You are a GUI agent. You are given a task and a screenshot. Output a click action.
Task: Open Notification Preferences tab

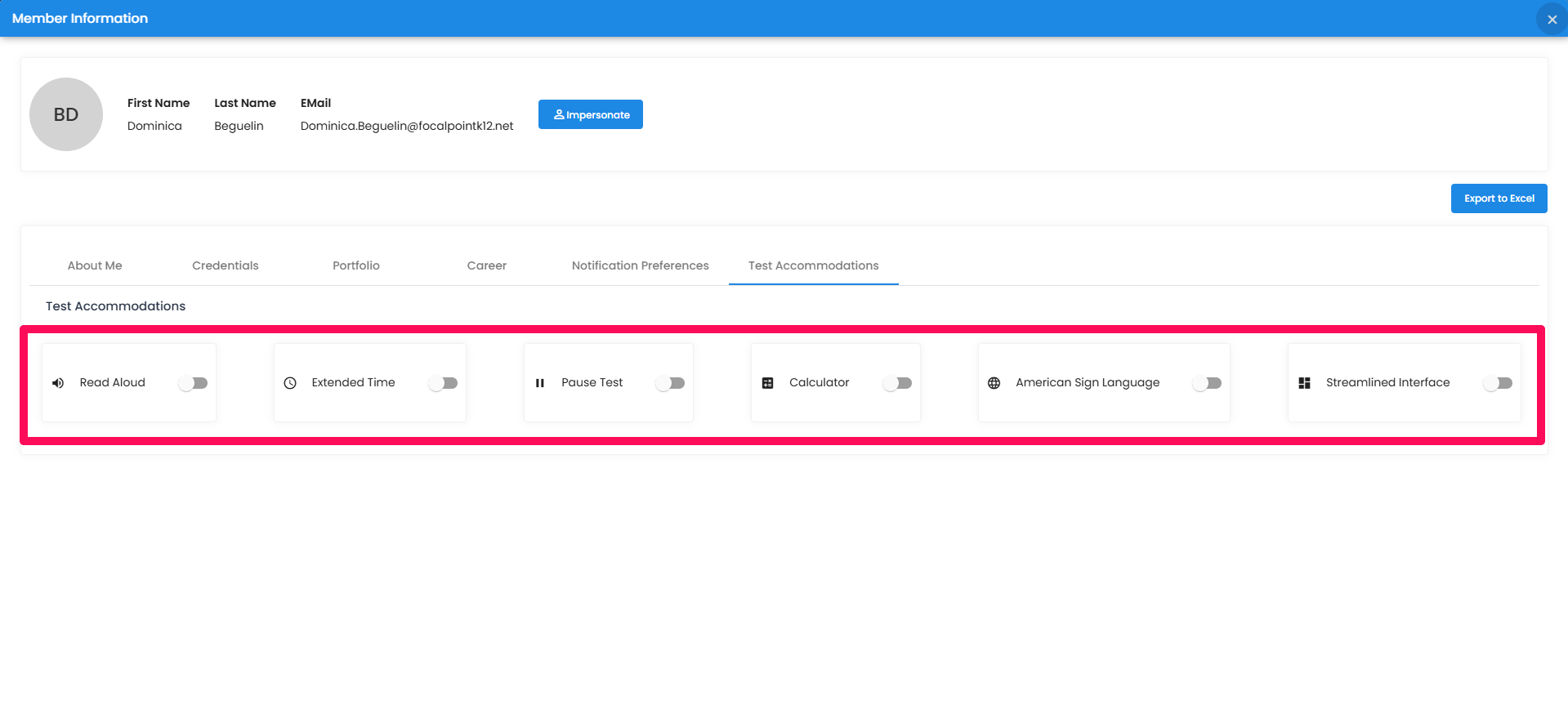(x=641, y=265)
